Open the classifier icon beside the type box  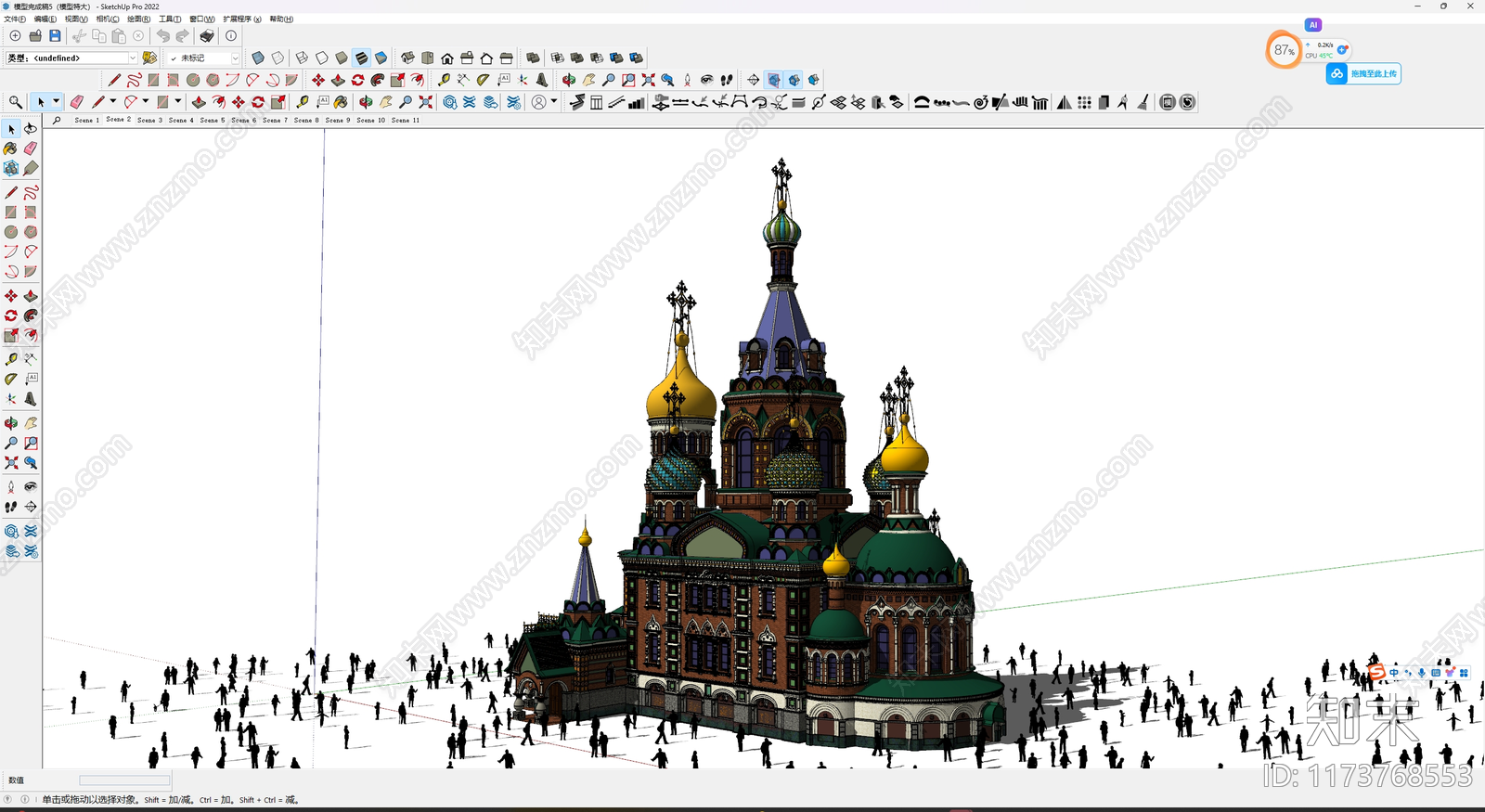[x=149, y=58]
